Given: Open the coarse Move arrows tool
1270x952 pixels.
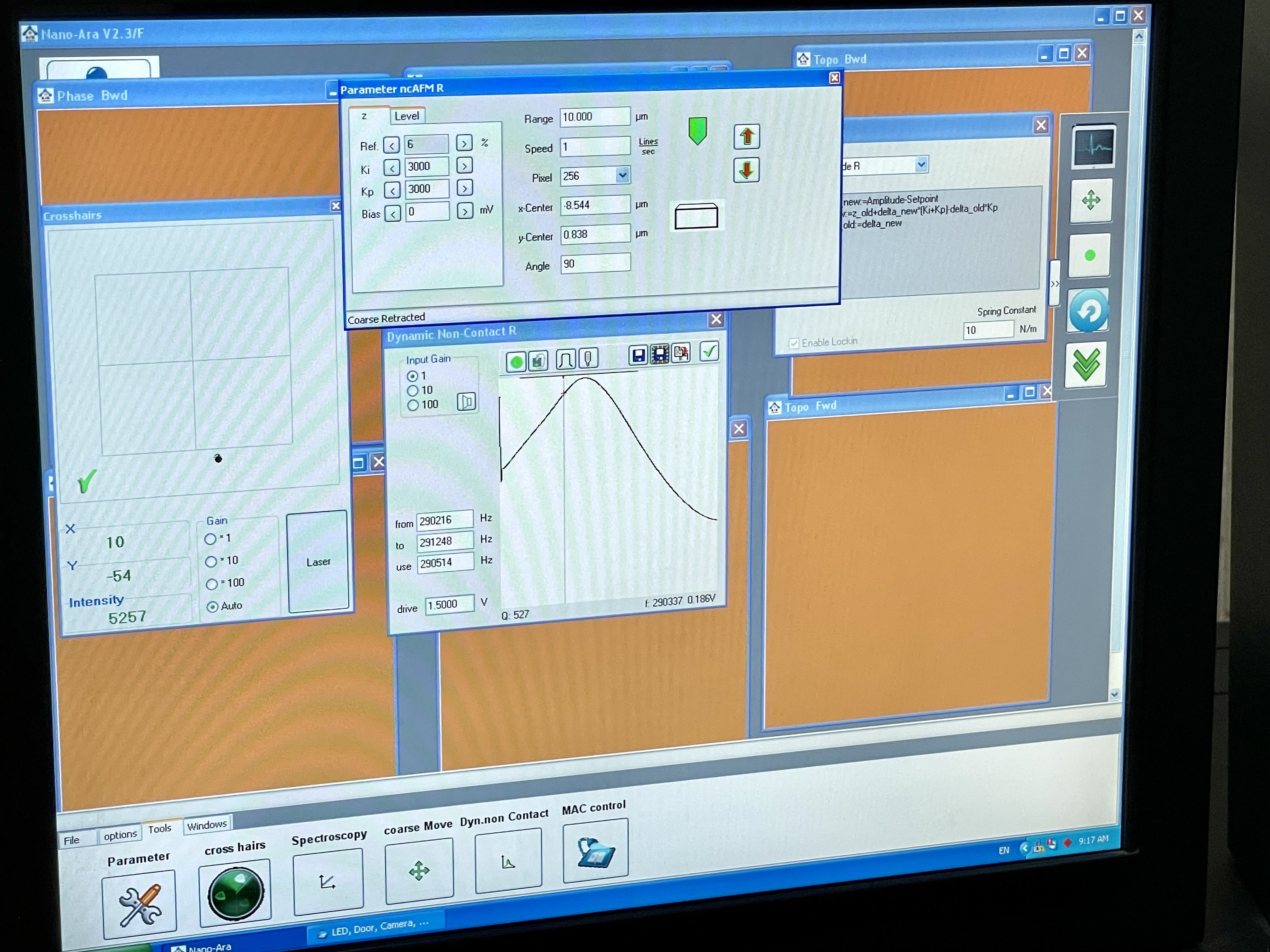Looking at the screenshot, I should tap(419, 870).
